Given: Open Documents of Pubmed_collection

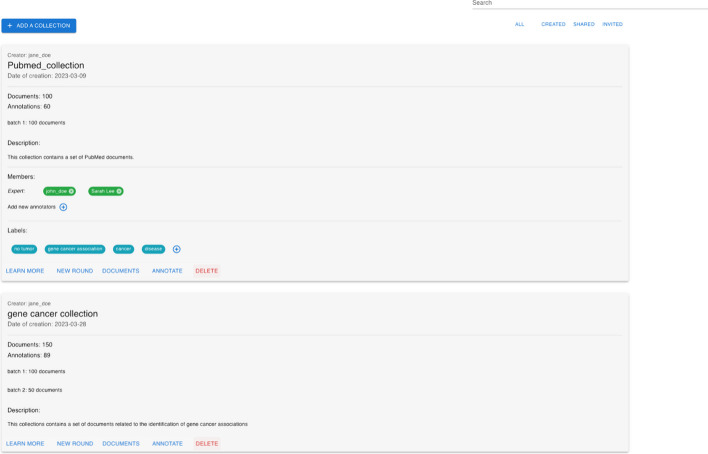Looking at the screenshot, I should (x=121, y=270).
